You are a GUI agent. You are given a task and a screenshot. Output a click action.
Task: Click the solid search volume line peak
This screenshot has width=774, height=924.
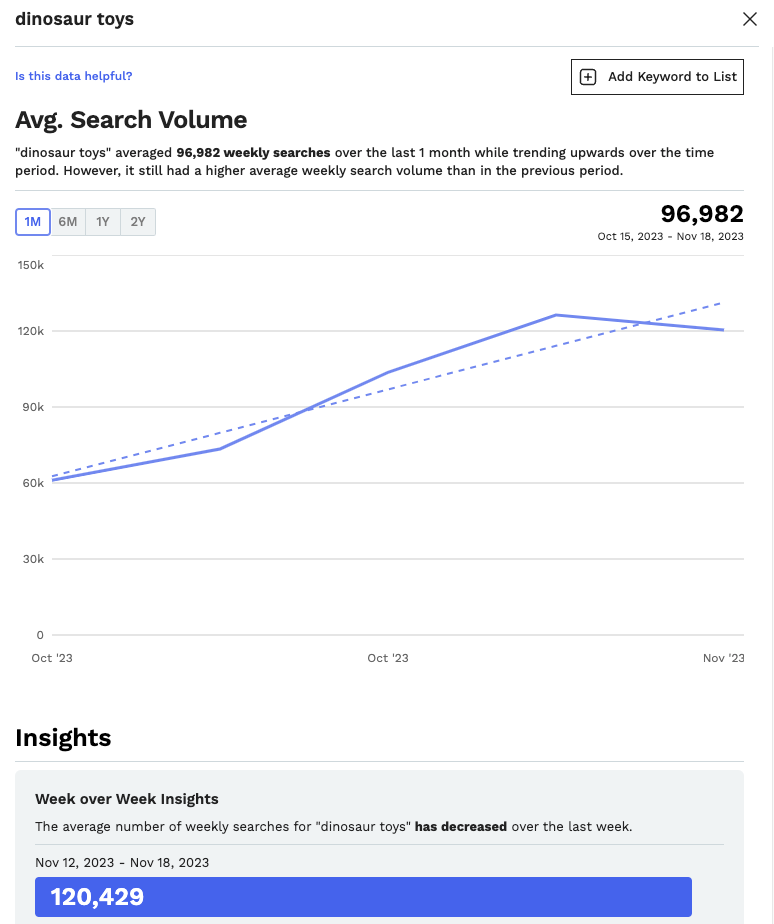click(556, 315)
